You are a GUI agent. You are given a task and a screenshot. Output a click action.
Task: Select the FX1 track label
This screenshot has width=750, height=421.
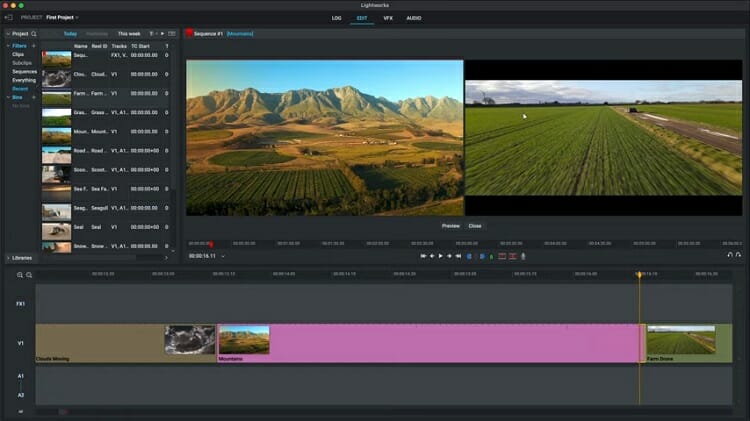[21, 304]
